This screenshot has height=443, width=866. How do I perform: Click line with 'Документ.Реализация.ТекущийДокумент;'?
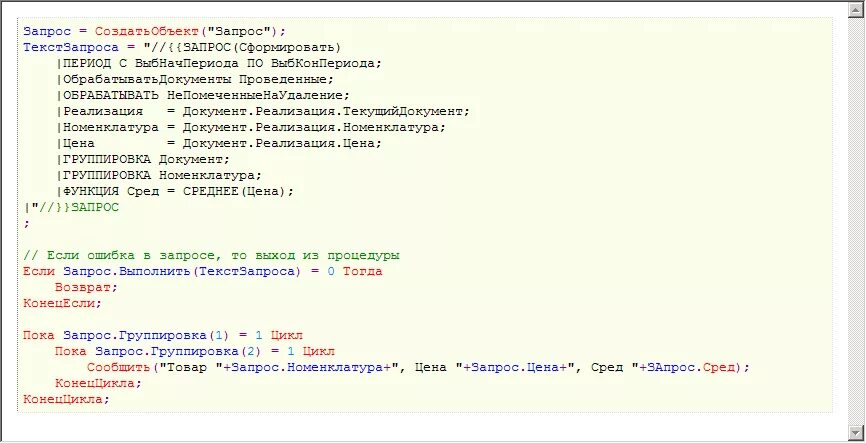point(263,111)
